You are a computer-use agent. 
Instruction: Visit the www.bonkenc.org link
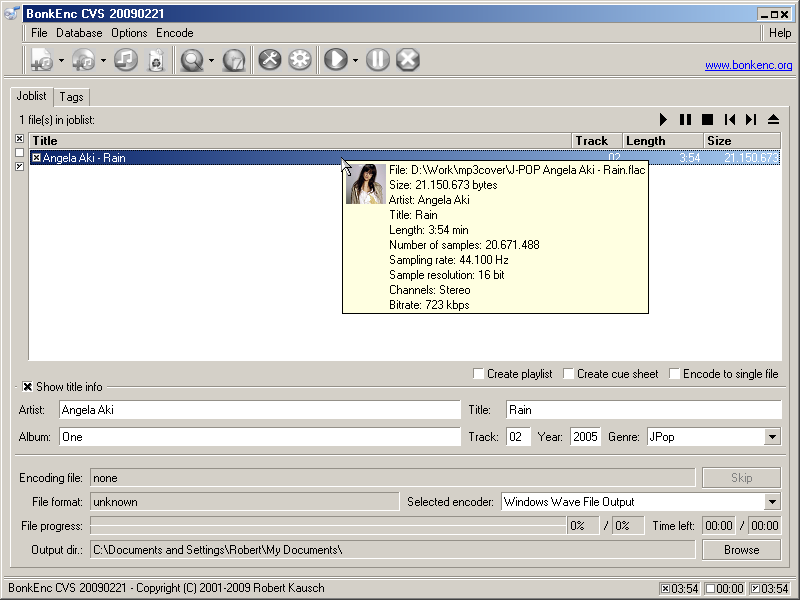point(748,65)
